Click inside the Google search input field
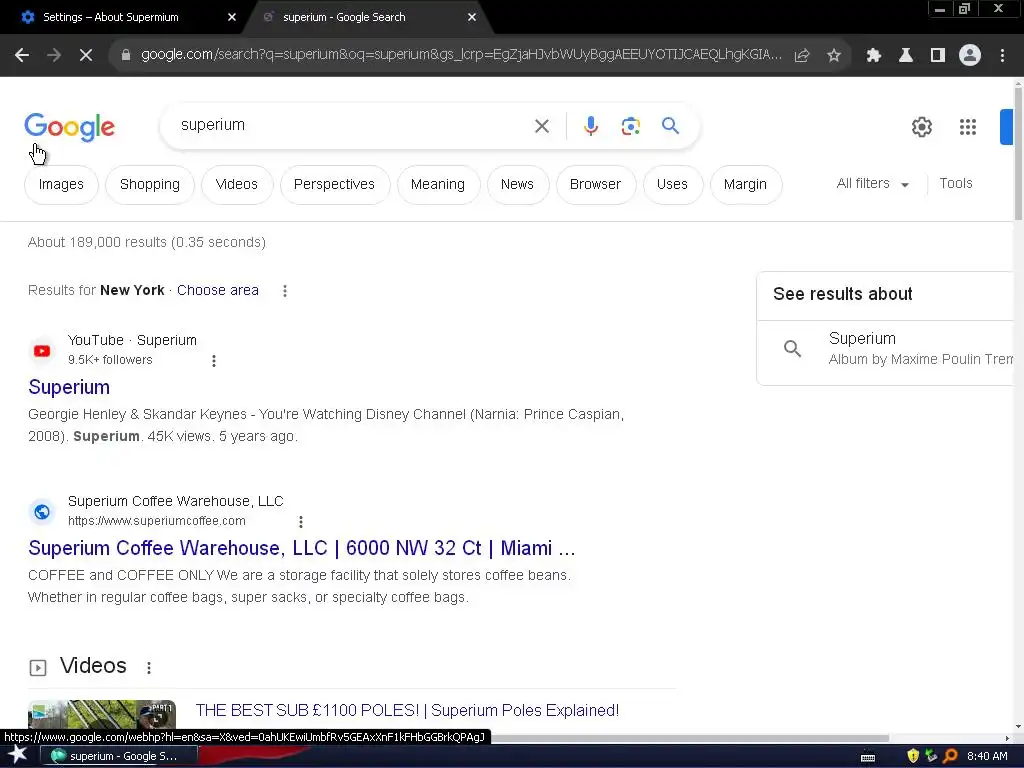This screenshot has height=768, width=1024. pyautogui.click(x=353, y=125)
